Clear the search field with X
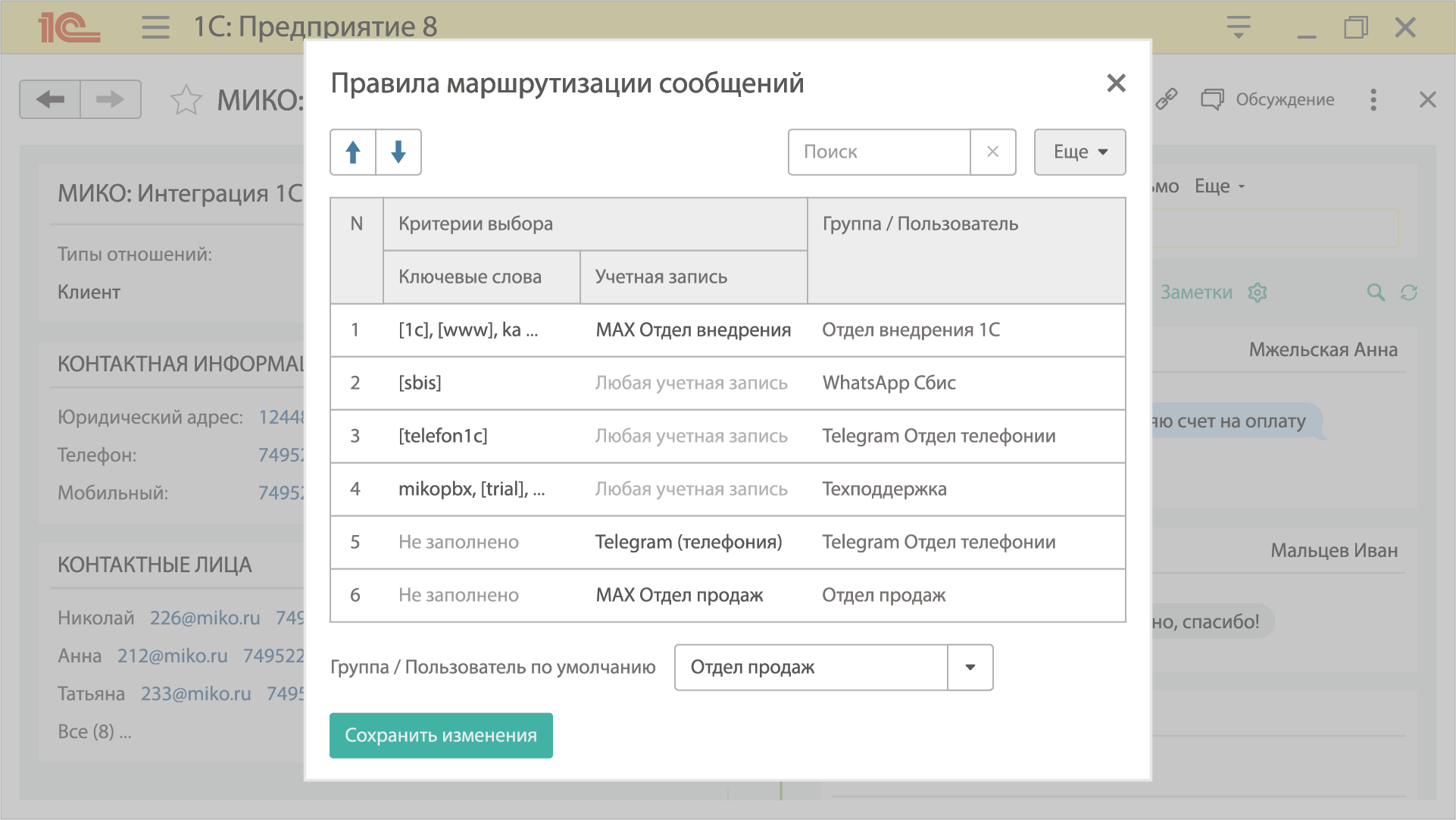The width and height of the screenshot is (1456, 820). pos(992,152)
